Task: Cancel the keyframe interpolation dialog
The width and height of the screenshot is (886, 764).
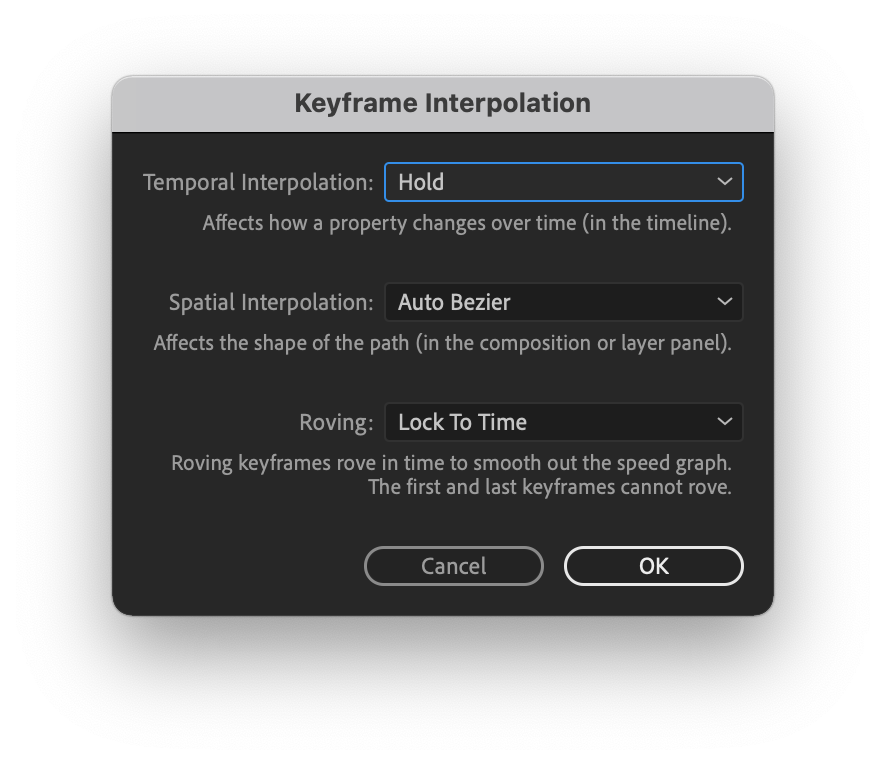Action: pyautogui.click(x=454, y=566)
